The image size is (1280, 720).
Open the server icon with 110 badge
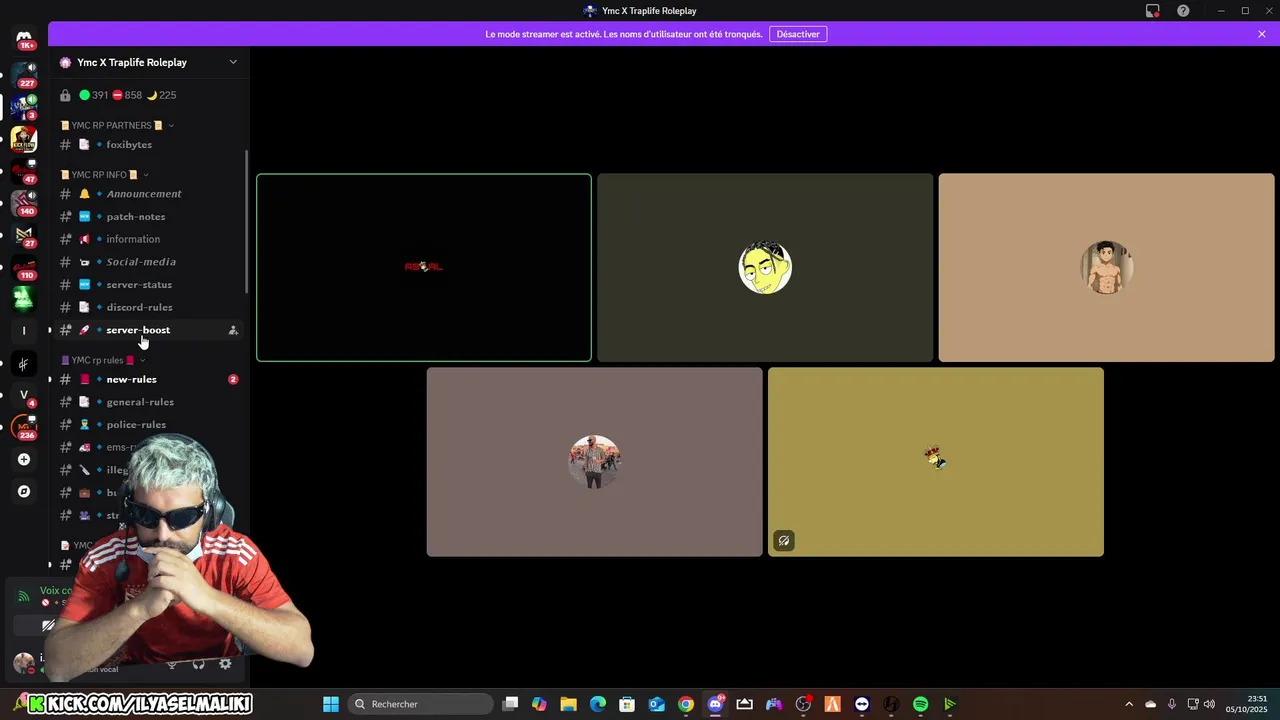[24, 266]
